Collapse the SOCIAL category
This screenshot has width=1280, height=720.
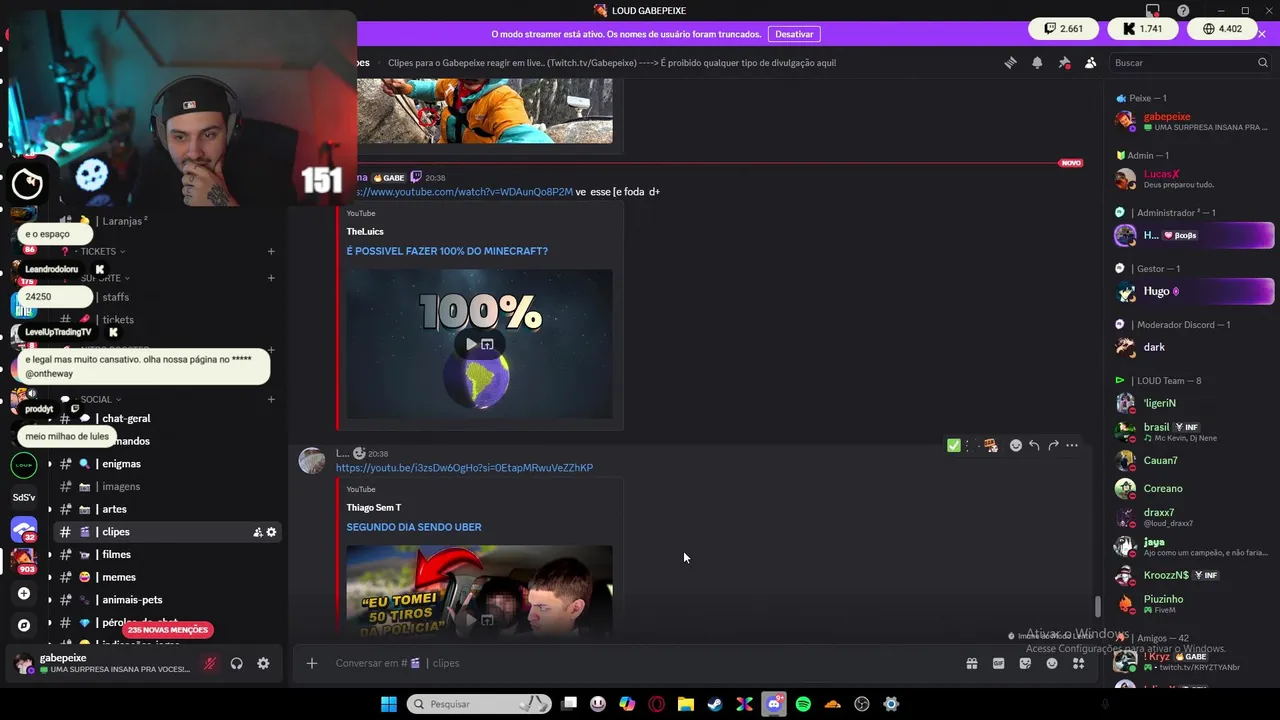[95, 400]
